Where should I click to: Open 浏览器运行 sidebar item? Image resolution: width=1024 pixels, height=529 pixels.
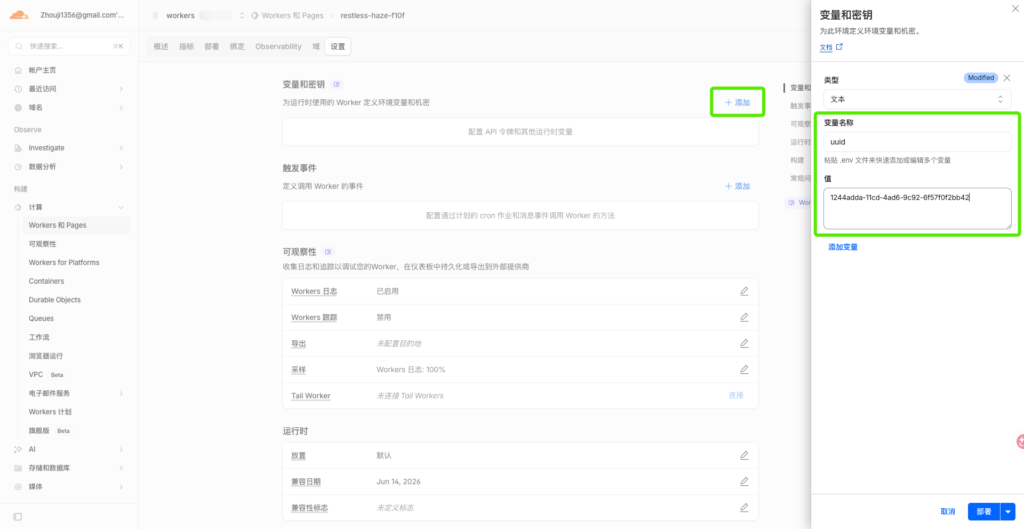click(x=46, y=356)
